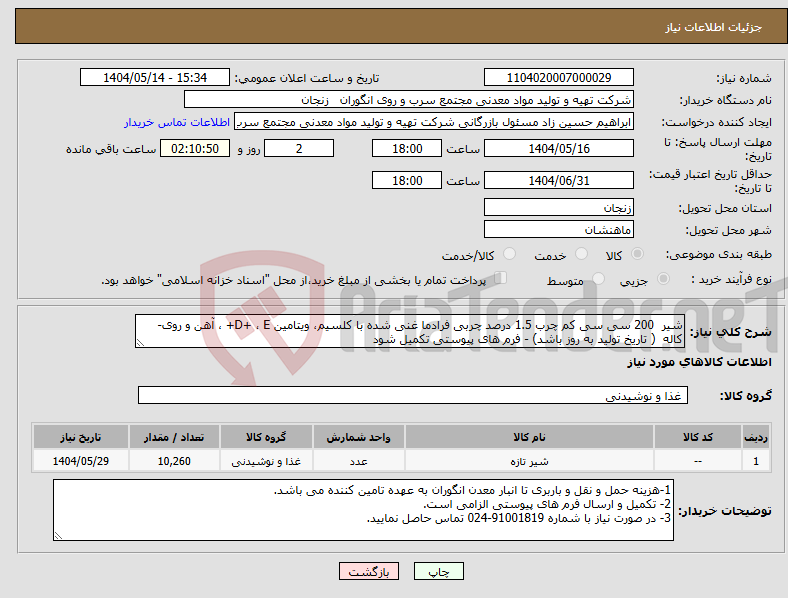Image resolution: width=788 pixels, height=598 pixels.
Task: Click the unit cell عدد
Action: pyautogui.click(x=358, y=461)
